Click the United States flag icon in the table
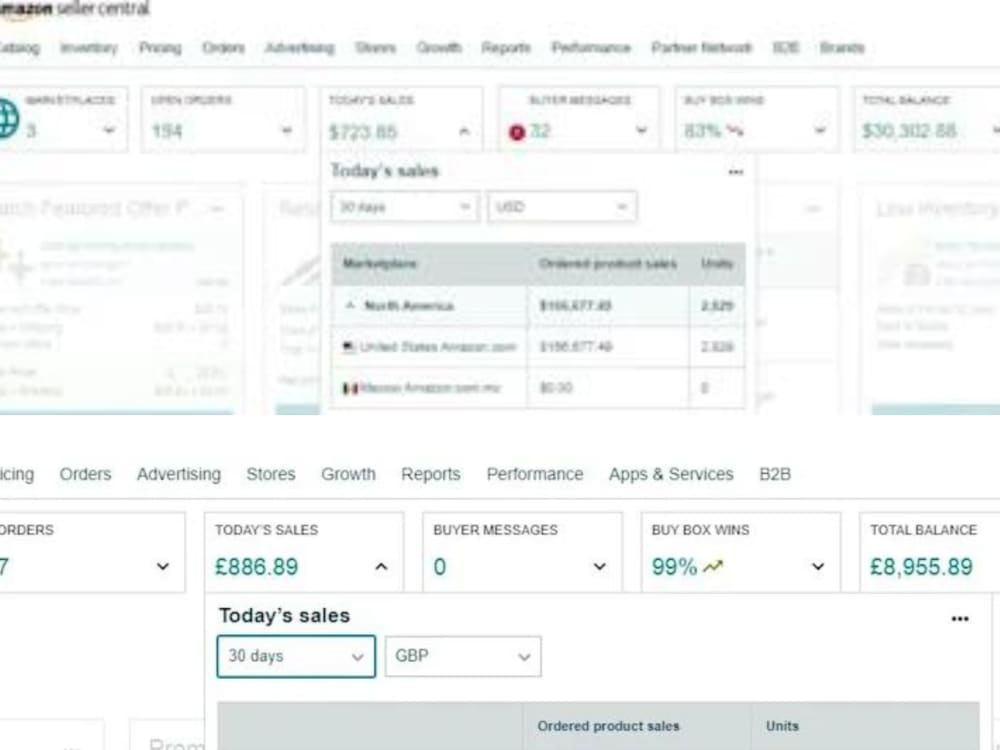 tap(349, 347)
